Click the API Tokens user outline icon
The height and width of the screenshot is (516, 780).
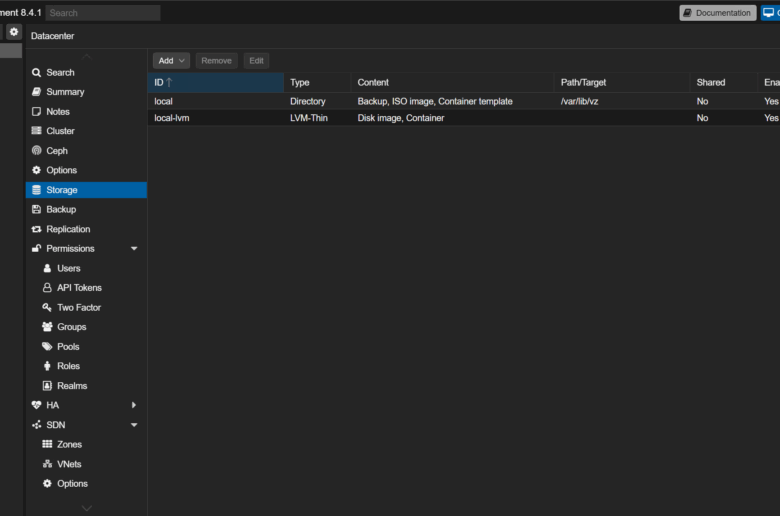[47, 288]
